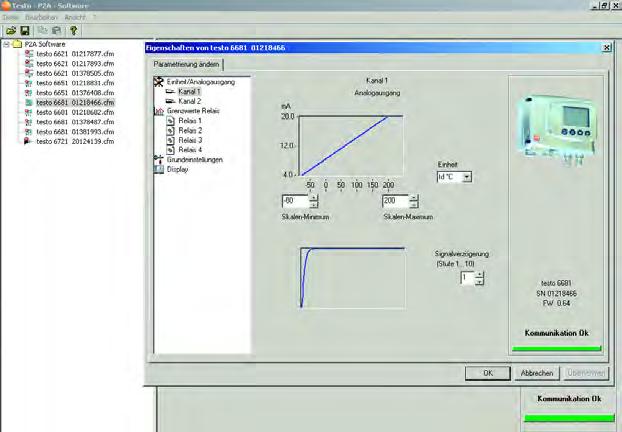Select the Parametrierung ändern tab

[x=186, y=64]
